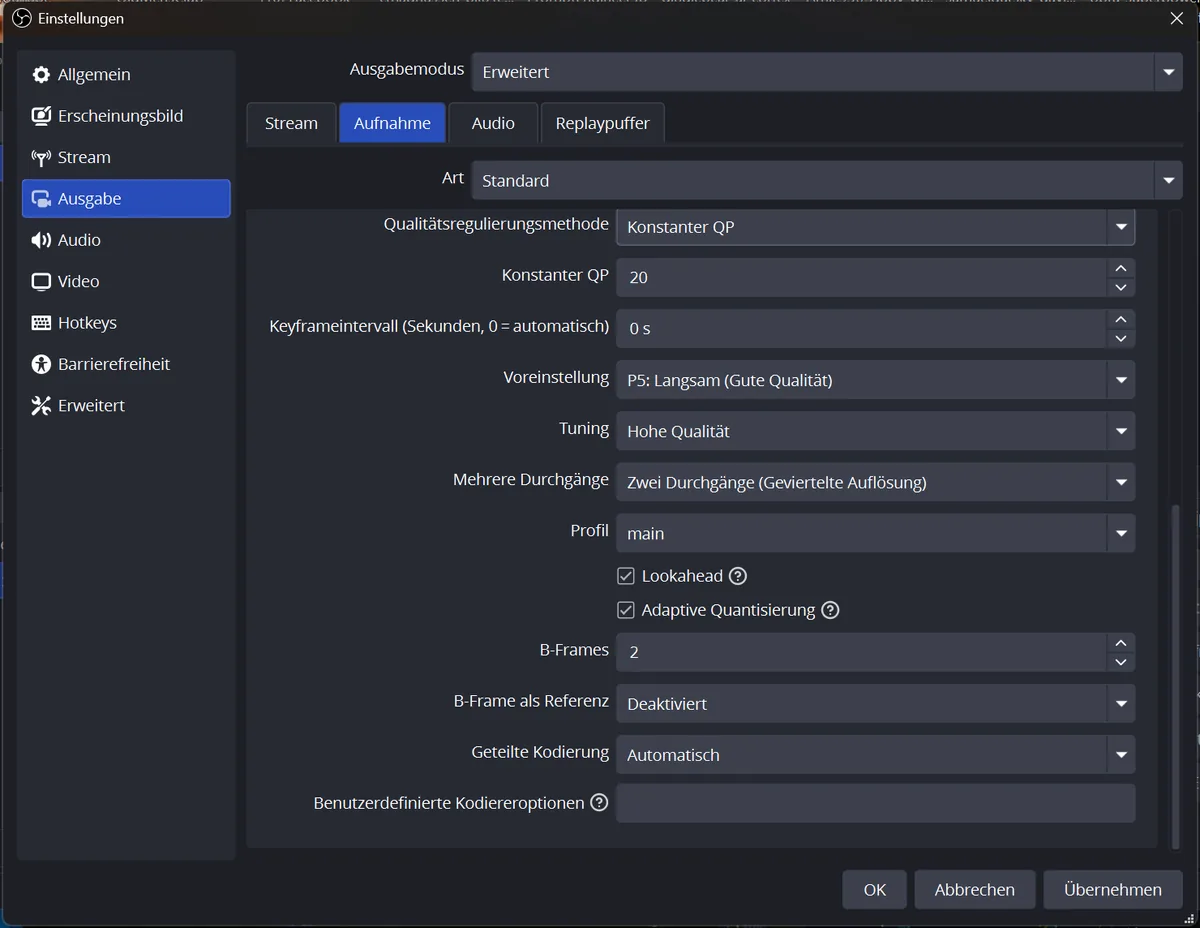
Task: Select the Aufnahme tab
Action: [392, 123]
